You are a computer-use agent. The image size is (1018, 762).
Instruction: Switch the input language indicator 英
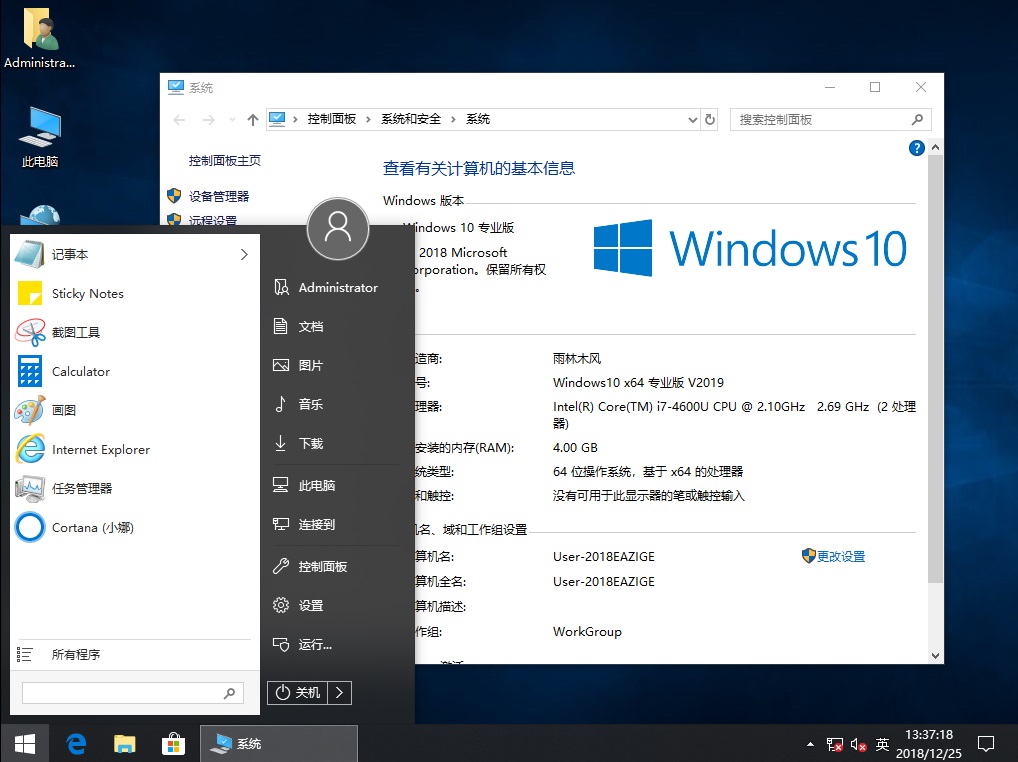tap(882, 744)
